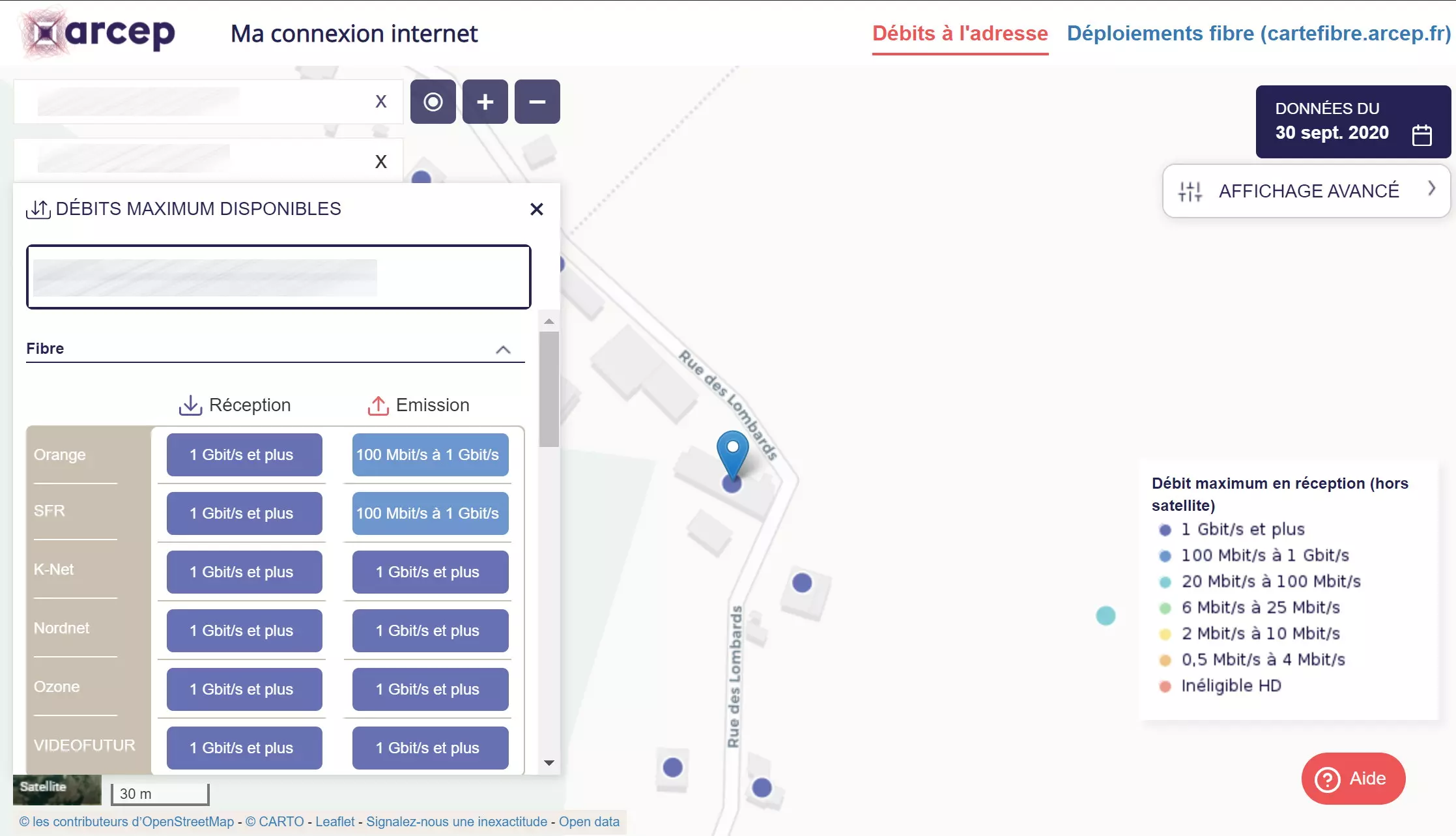The height and width of the screenshot is (836, 1456).
Task: Click VIDEOFUTUR reception 1 Gbit/s et plus
Action: [x=244, y=748]
